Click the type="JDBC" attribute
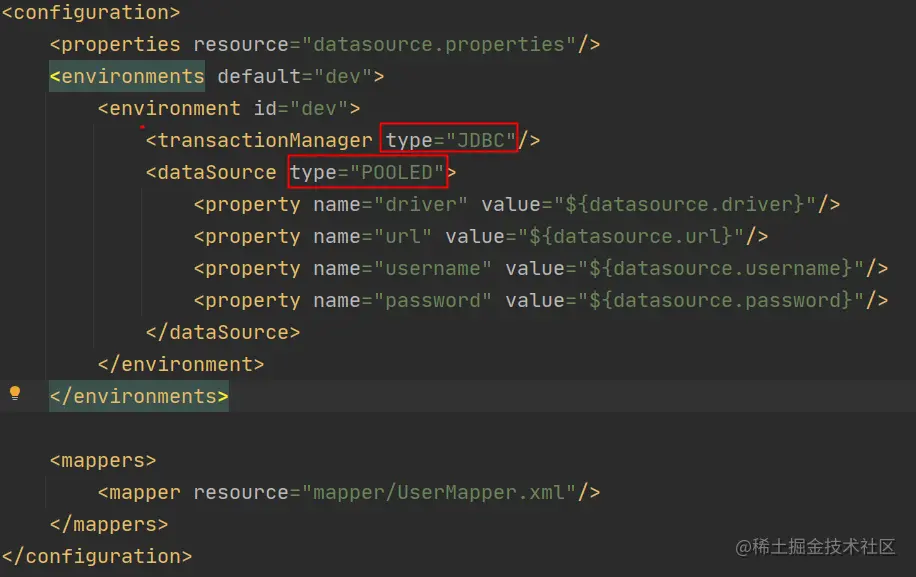916x577 pixels. (x=450, y=141)
